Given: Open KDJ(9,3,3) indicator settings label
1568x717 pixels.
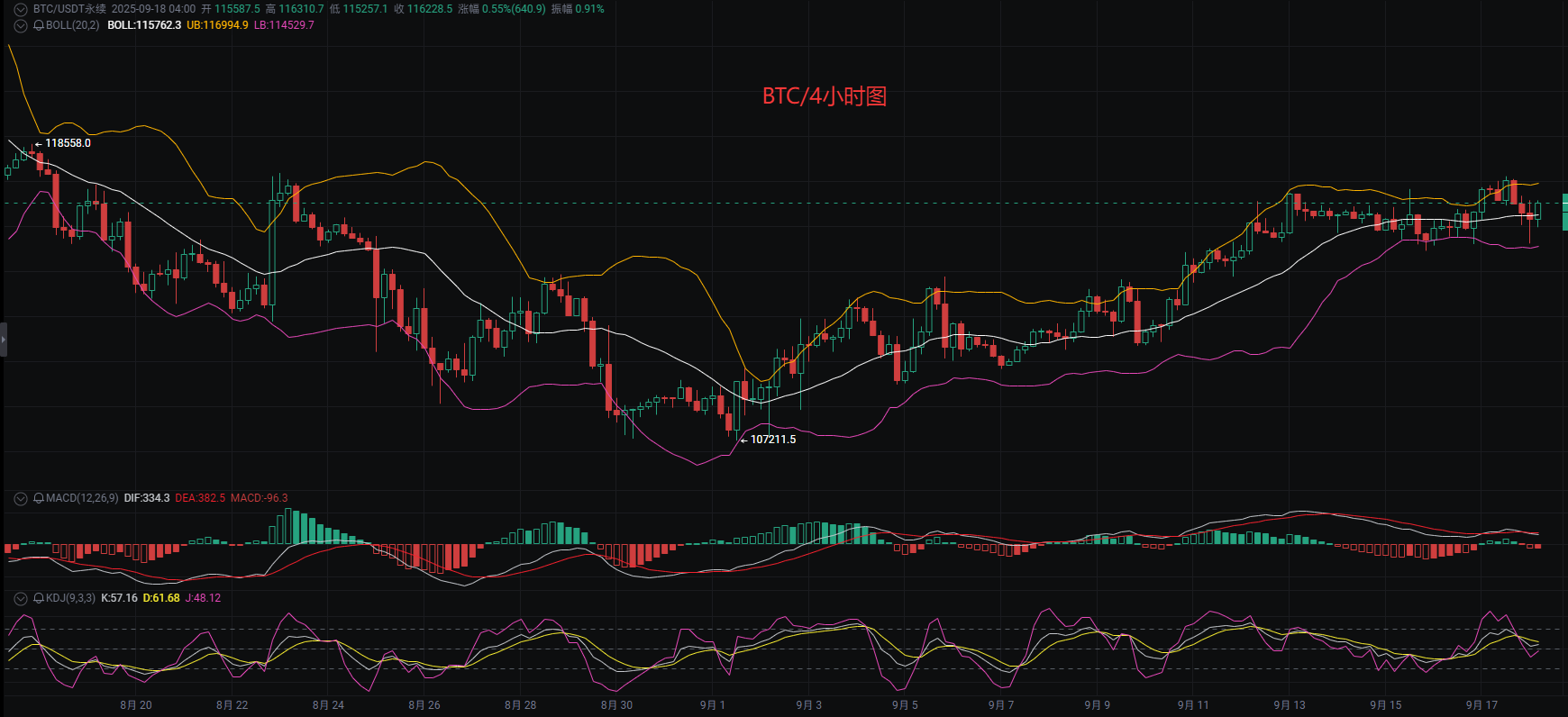Looking at the screenshot, I should click(x=70, y=598).
